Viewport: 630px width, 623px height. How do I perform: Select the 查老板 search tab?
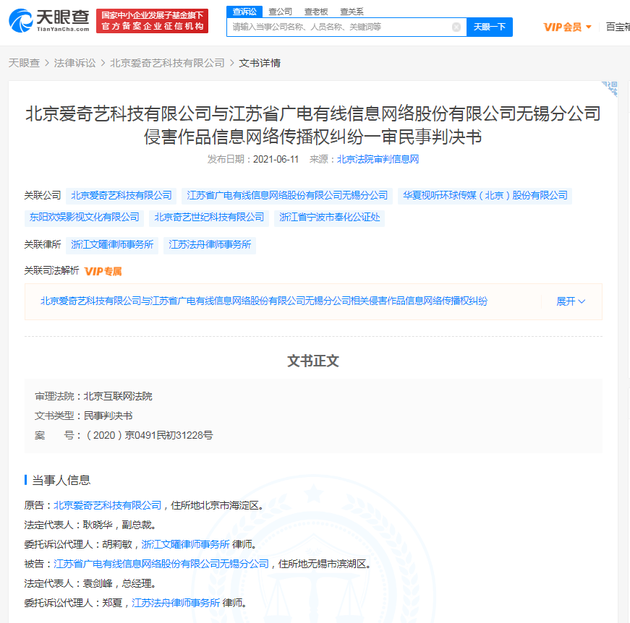pyautogui.click(x=316, y=12)
